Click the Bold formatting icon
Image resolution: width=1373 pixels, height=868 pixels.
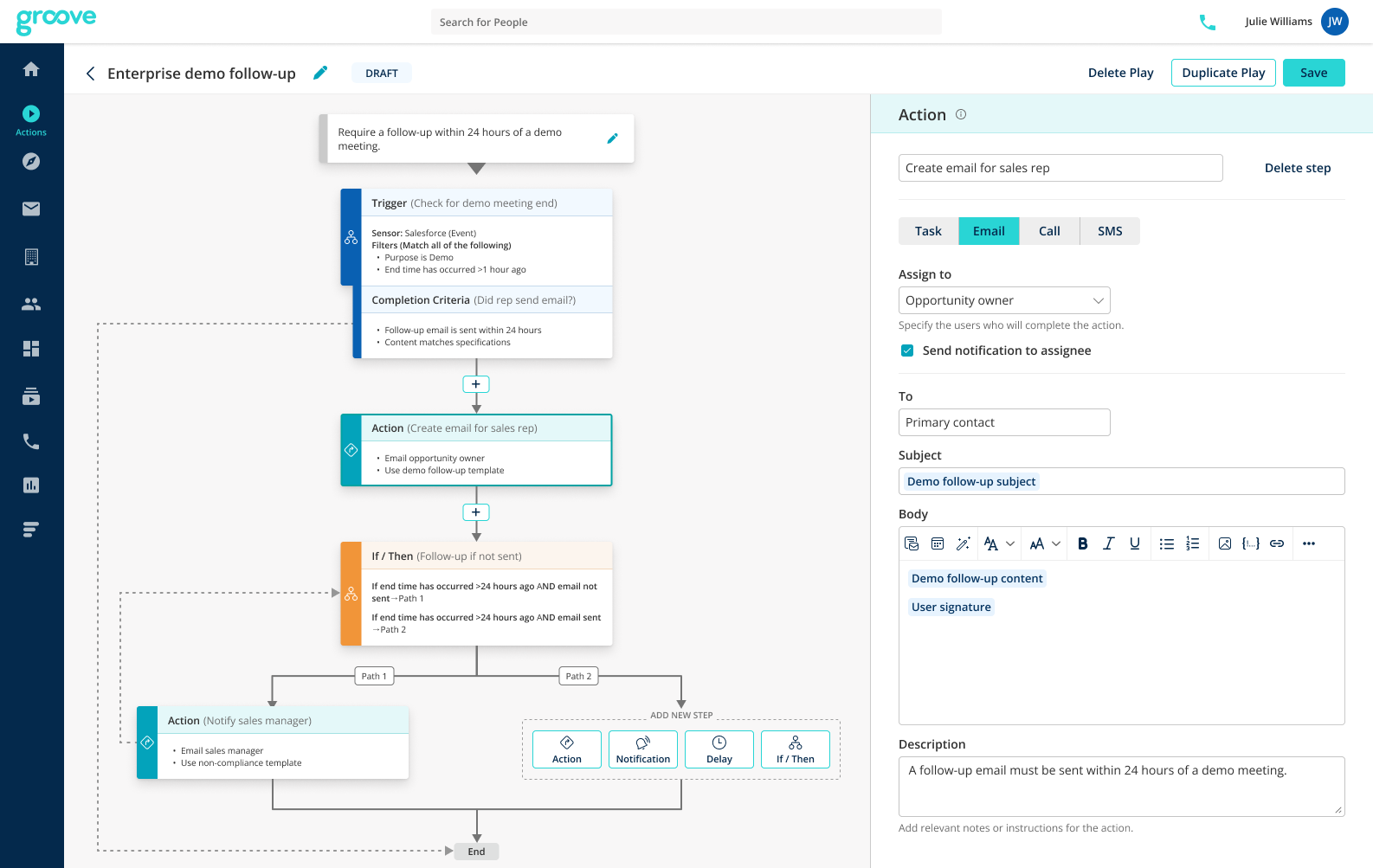tap(1083, 543)
